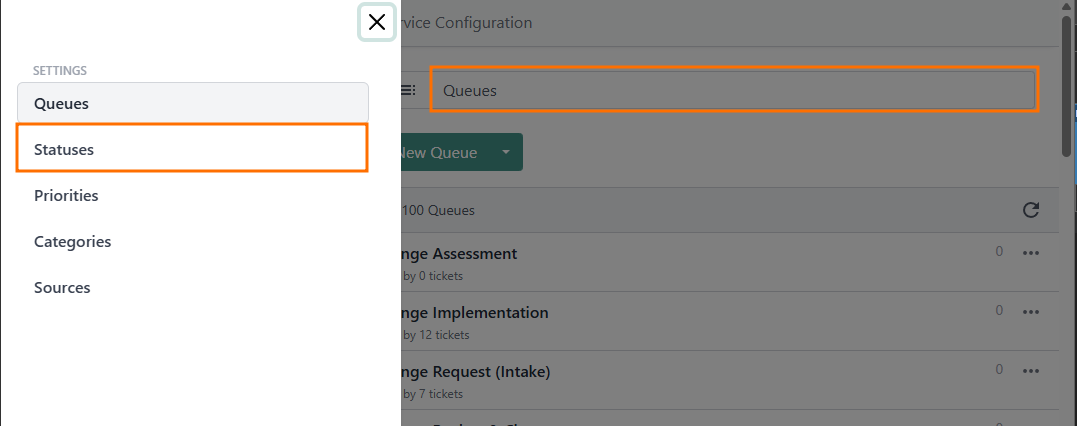Open Categories settings page
Screen dimensions: 1077x426
pyautogui.click(x=72, y=242)
